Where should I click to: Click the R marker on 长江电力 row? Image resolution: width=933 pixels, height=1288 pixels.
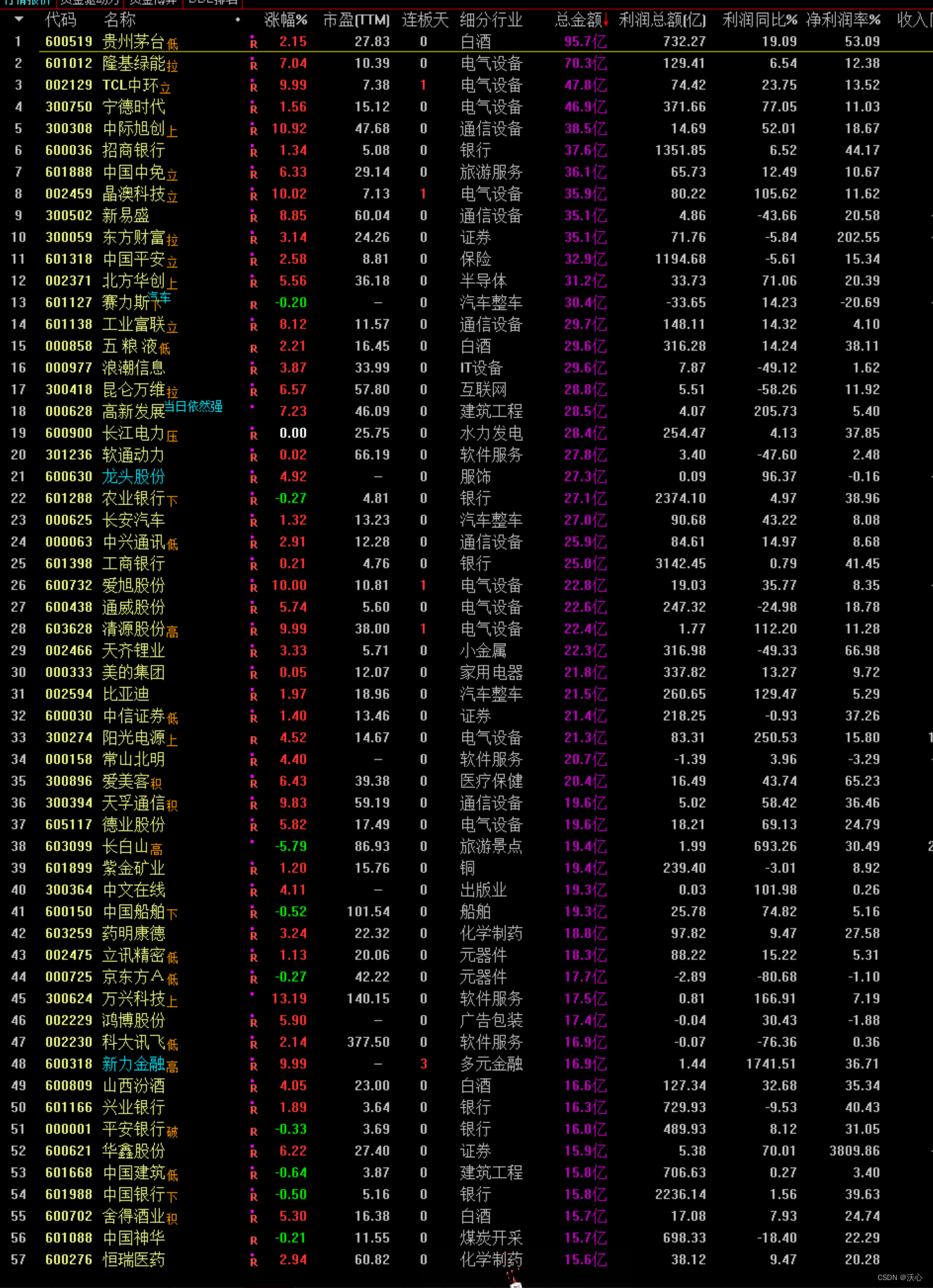254,436
